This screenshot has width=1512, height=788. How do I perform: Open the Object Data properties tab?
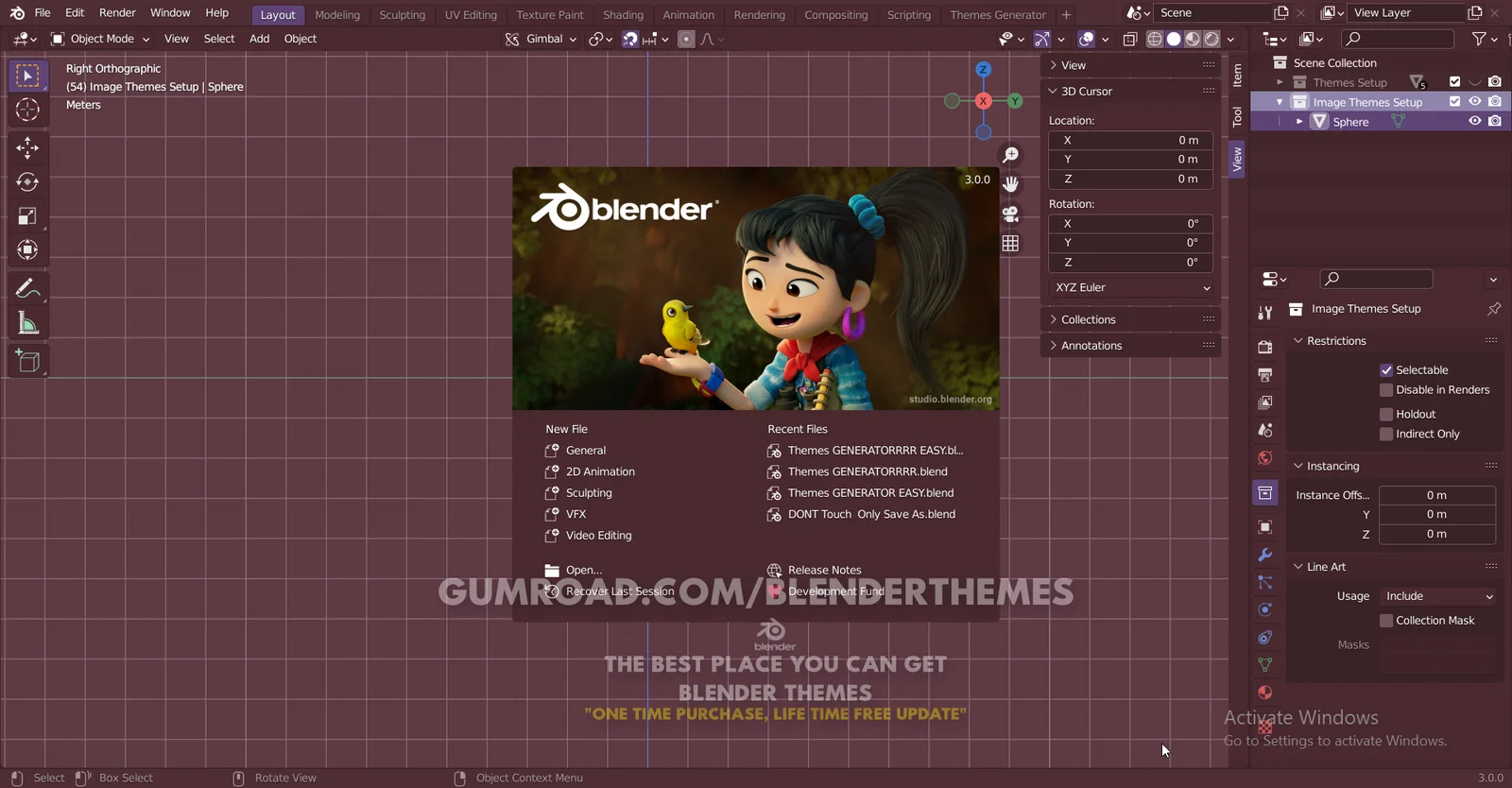coord(1265,665)
